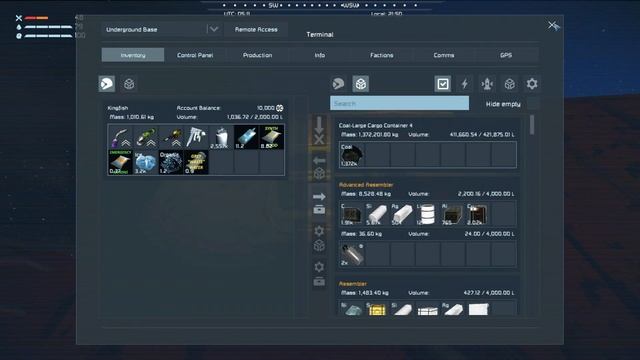The width and height of the screenshot is (640, 360).
Task: Click the deposit right-arrow crate icon
Action: [x=319, y=203]
